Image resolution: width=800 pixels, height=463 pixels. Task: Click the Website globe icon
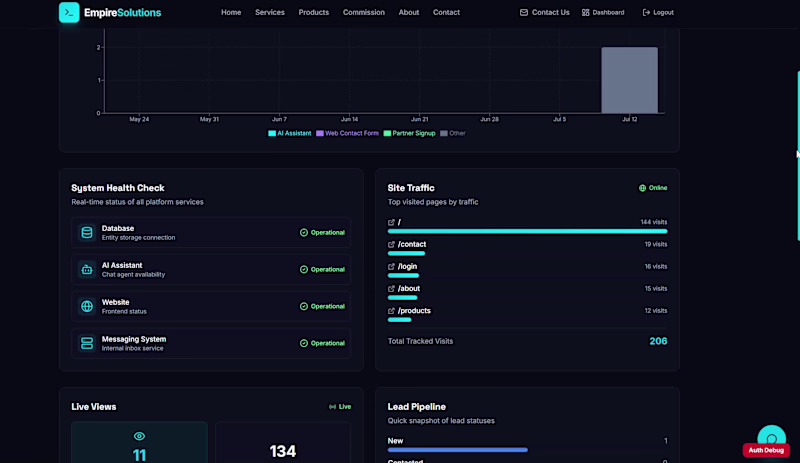pos(87,306)
